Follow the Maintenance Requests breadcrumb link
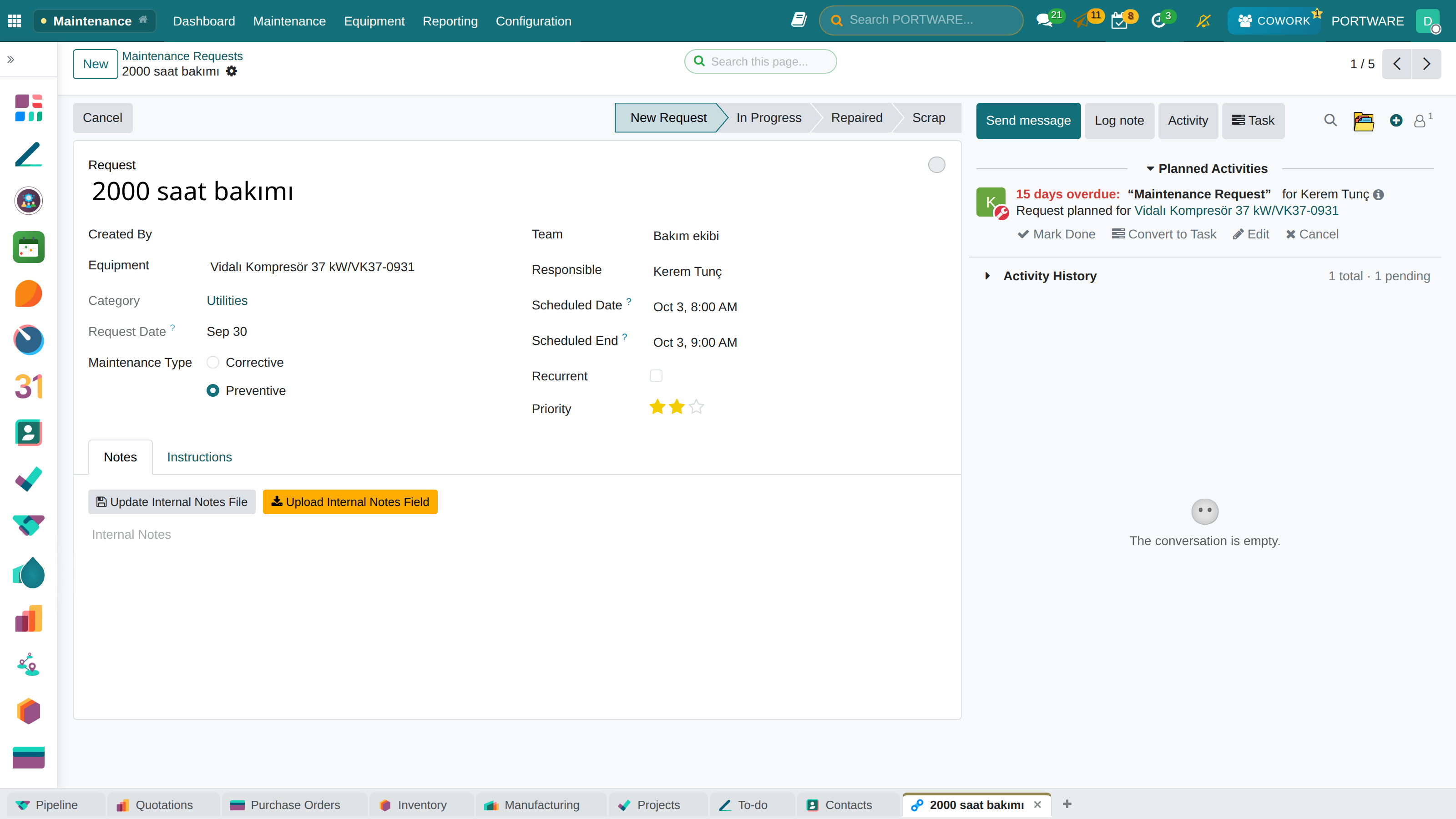 pos(182,56)
